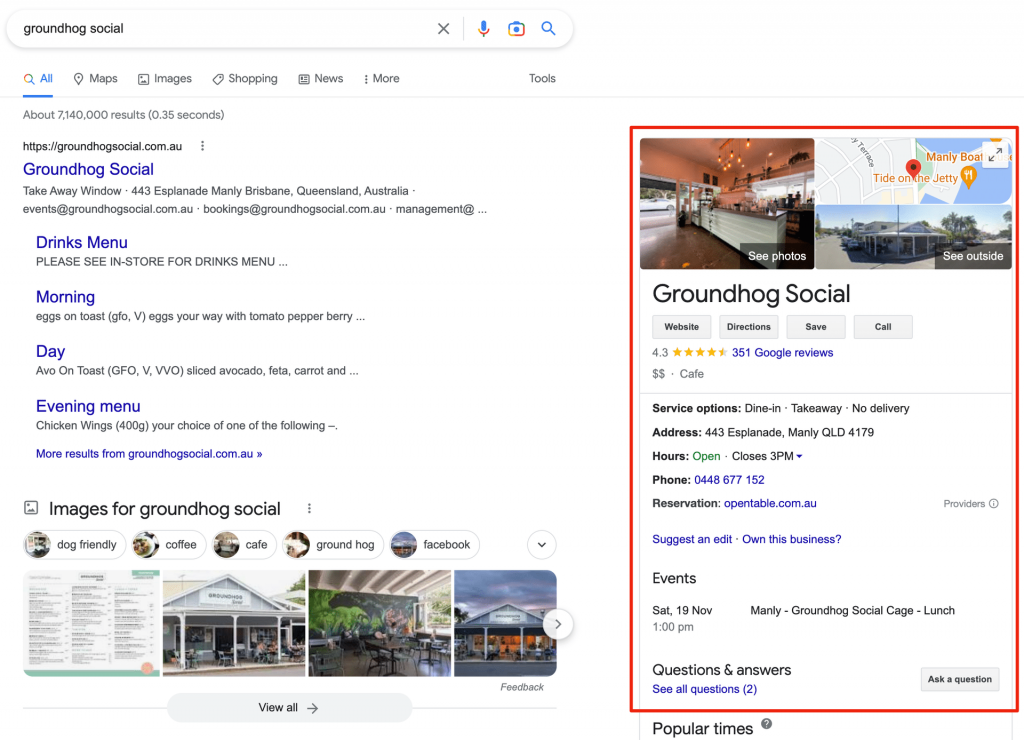Click the https://groundhogsocial.com.au URL text
This screenshot has width=1024, height=740.
pyautogui.click(x=103, y=146)
